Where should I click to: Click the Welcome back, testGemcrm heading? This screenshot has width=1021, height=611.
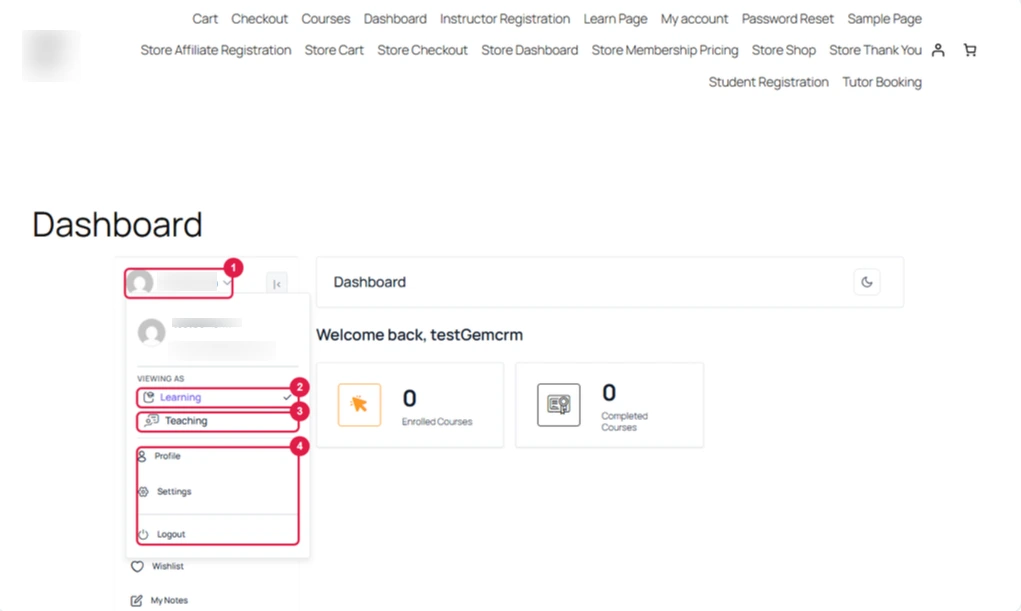(419, 335)
